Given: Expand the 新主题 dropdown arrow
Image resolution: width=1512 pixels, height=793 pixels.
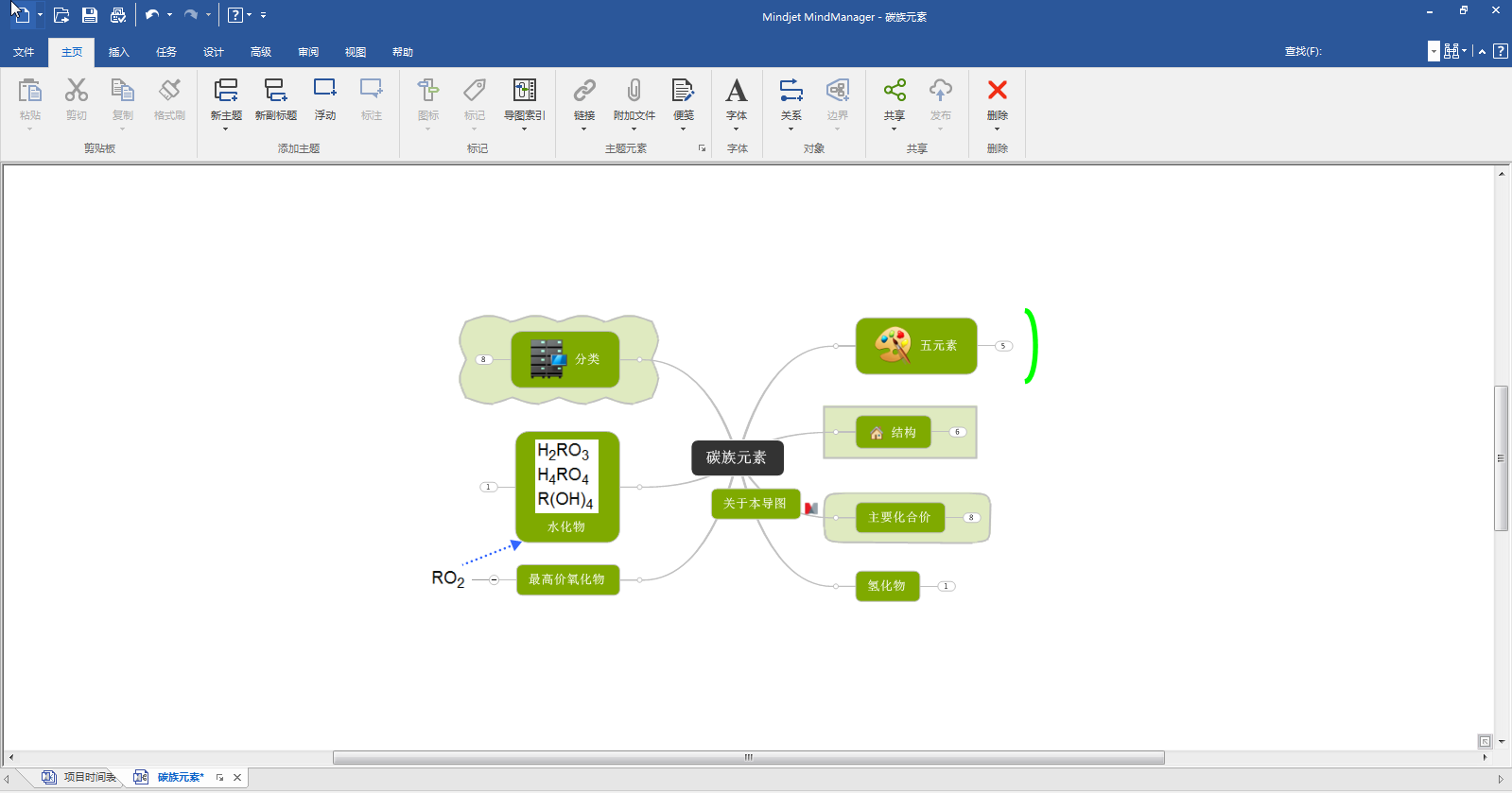Looking at the screenshot, I should [226, 129].
